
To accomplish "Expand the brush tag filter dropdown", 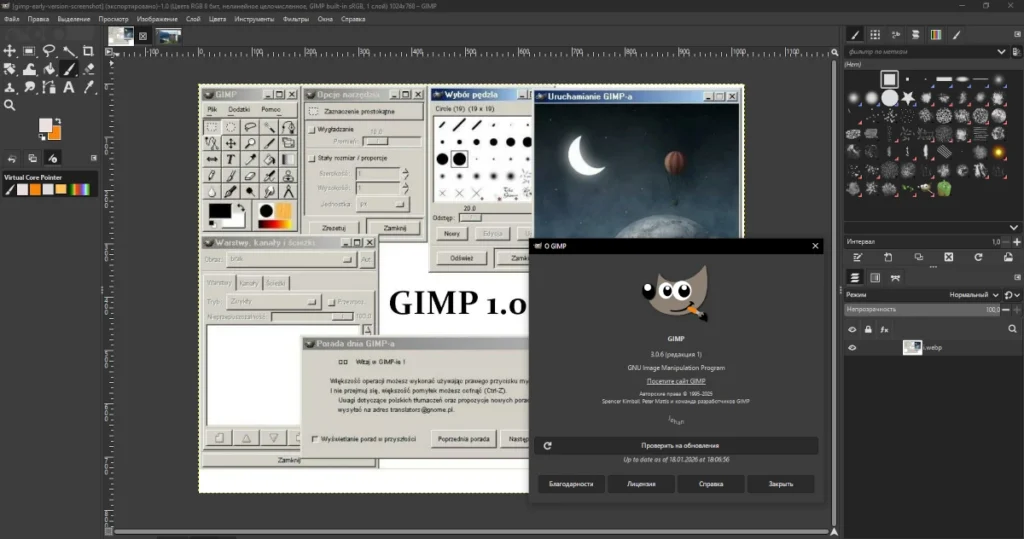I will pos(1001,52).
